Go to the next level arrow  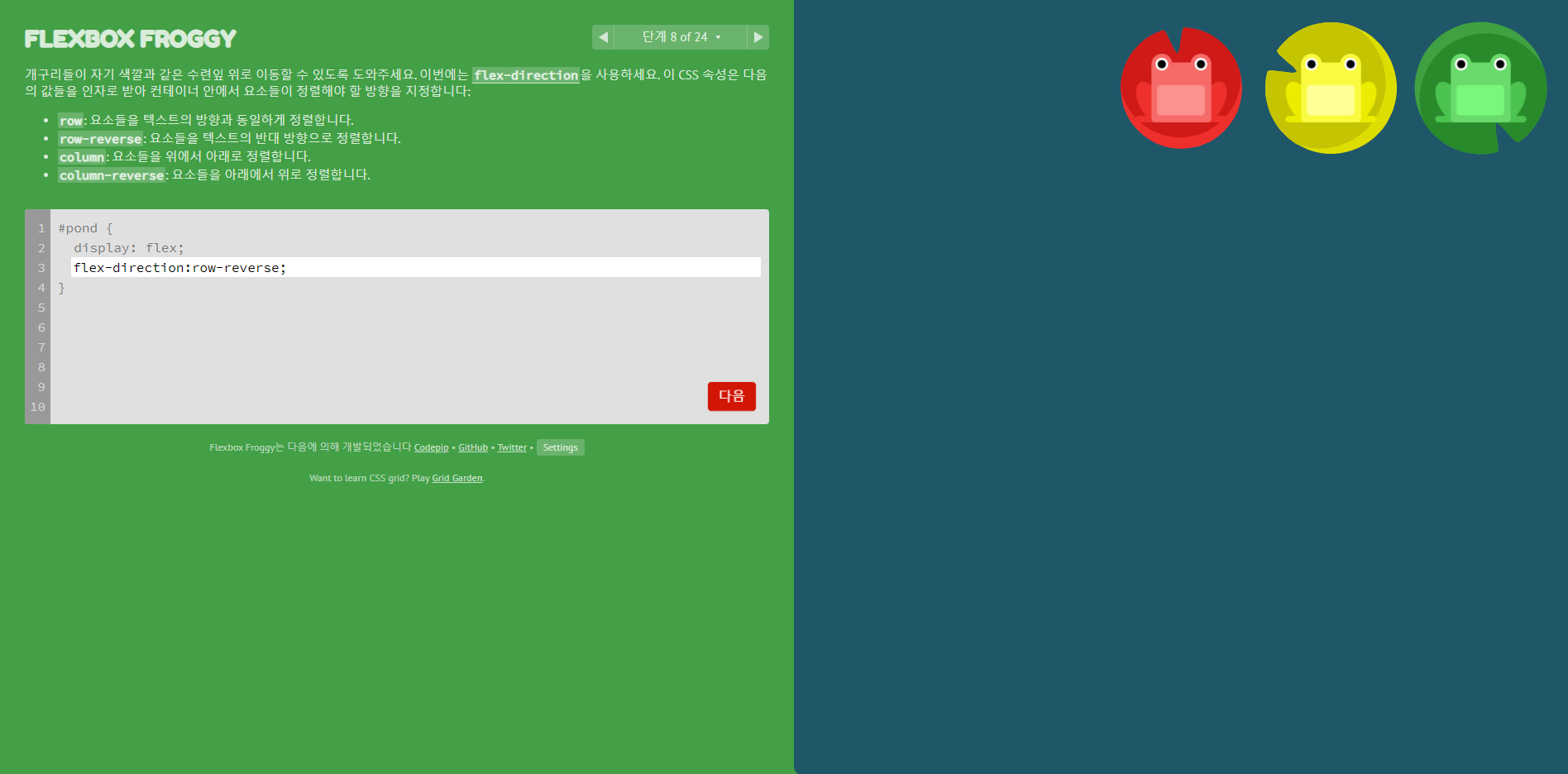click(x=758, y=37)
